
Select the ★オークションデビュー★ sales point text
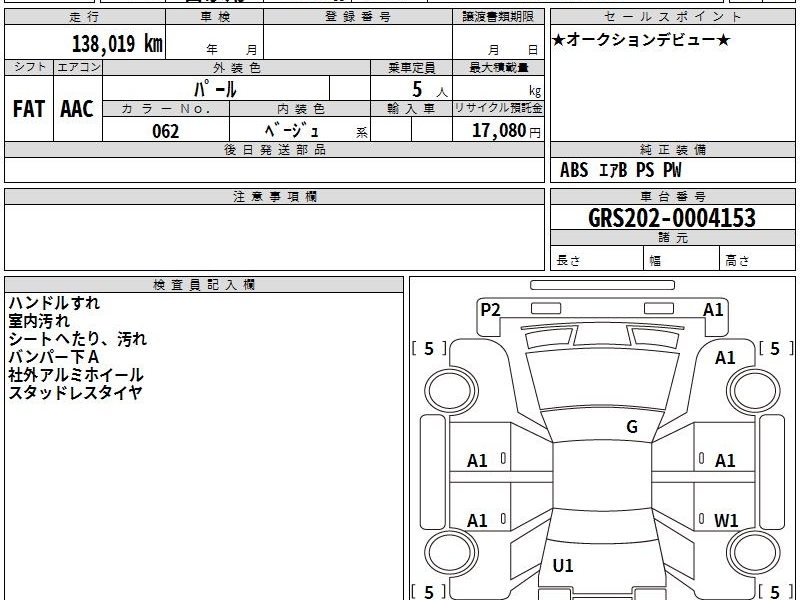pos(641,40)
